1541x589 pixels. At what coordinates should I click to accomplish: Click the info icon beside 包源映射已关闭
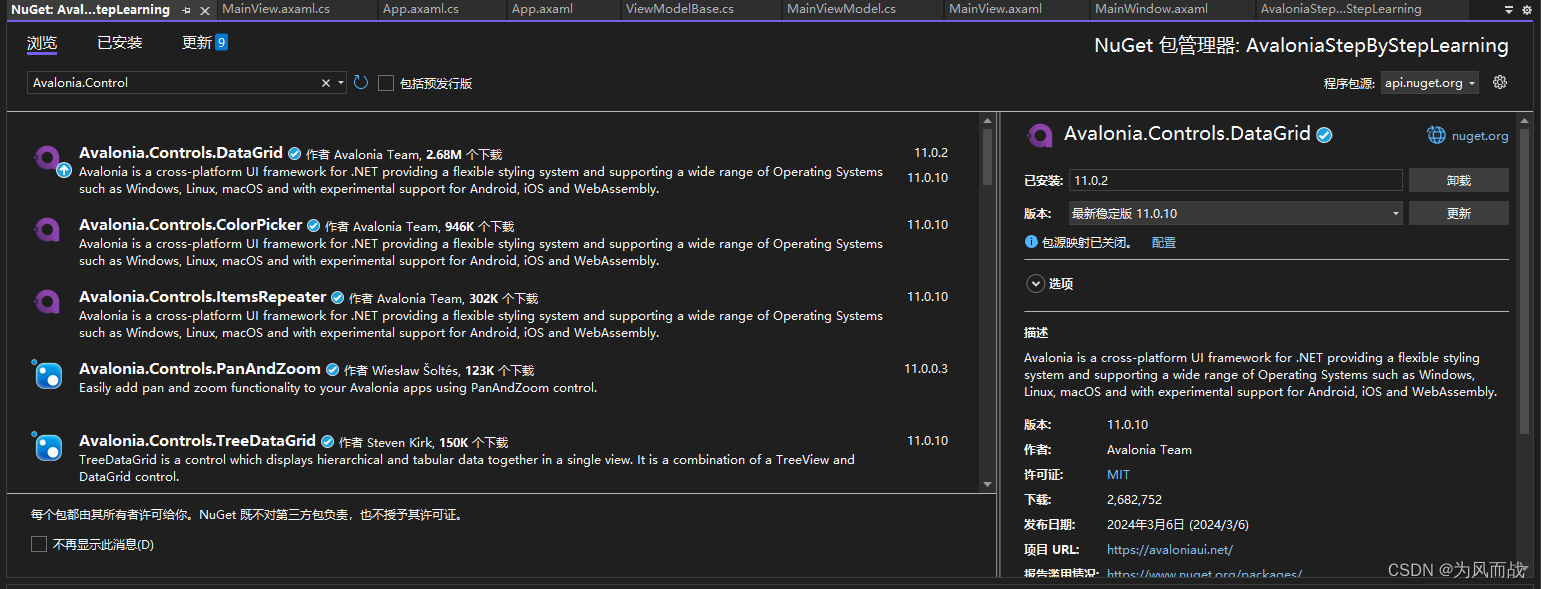(1031, 240)
